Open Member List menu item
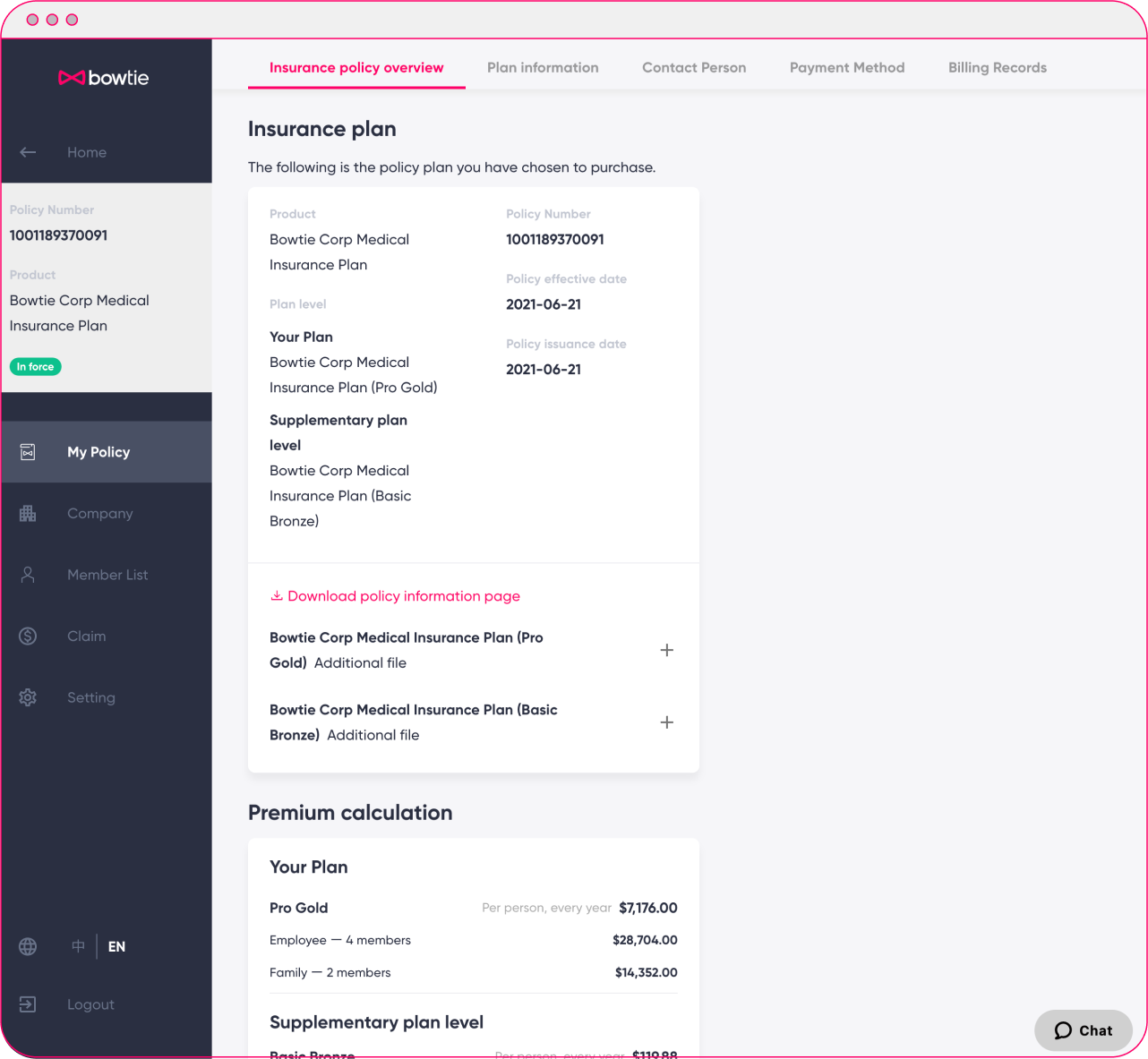This screenshot has width=1148, height=1059. 107,575
